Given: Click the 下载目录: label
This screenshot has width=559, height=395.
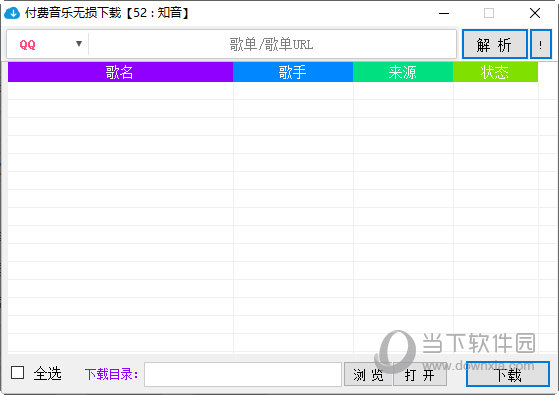Looking at the screenshot, I should [x=112, y=374].
